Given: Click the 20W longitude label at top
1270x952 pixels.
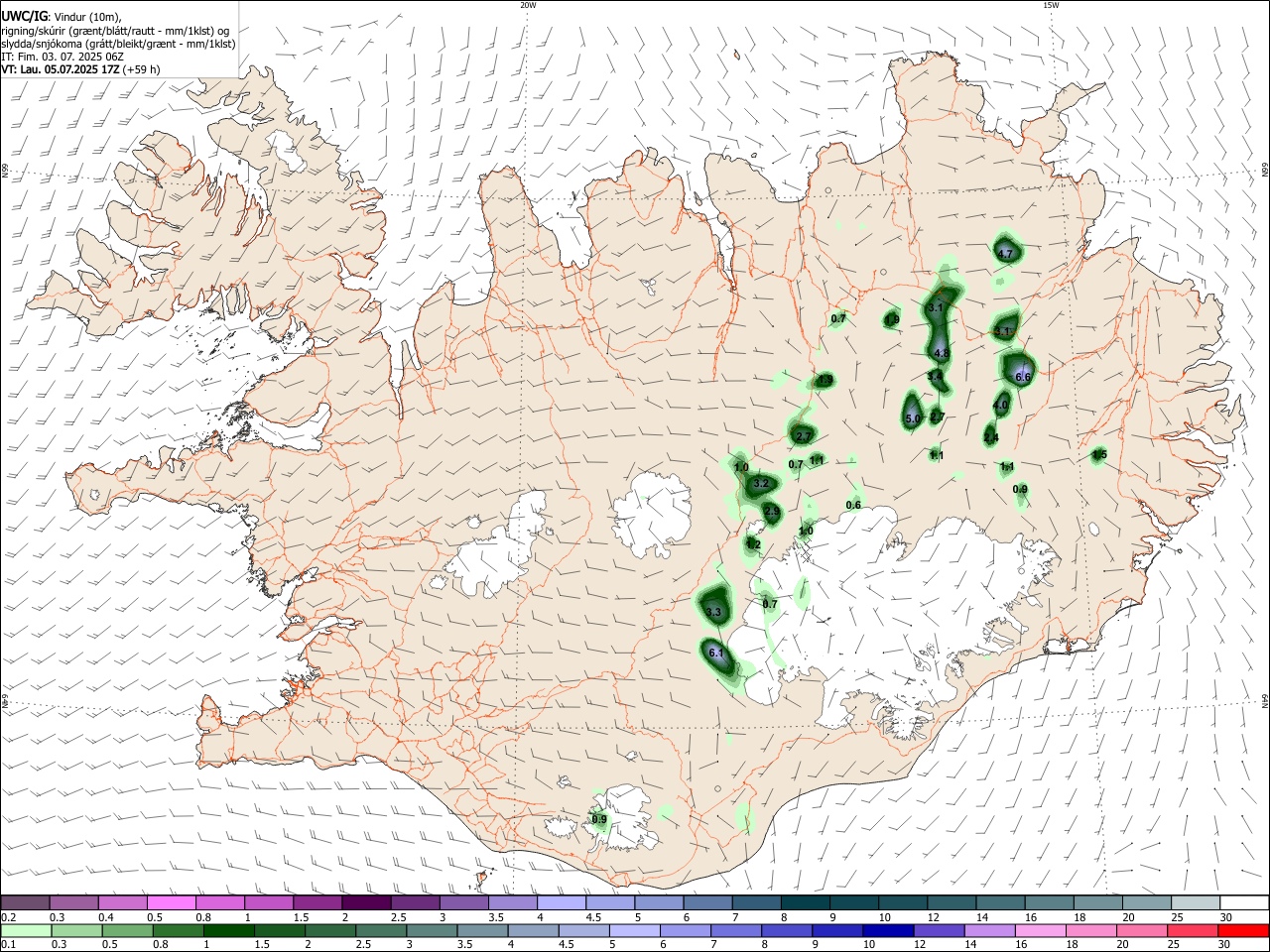Looking at the screenshot, I should [x=528, y=5].
